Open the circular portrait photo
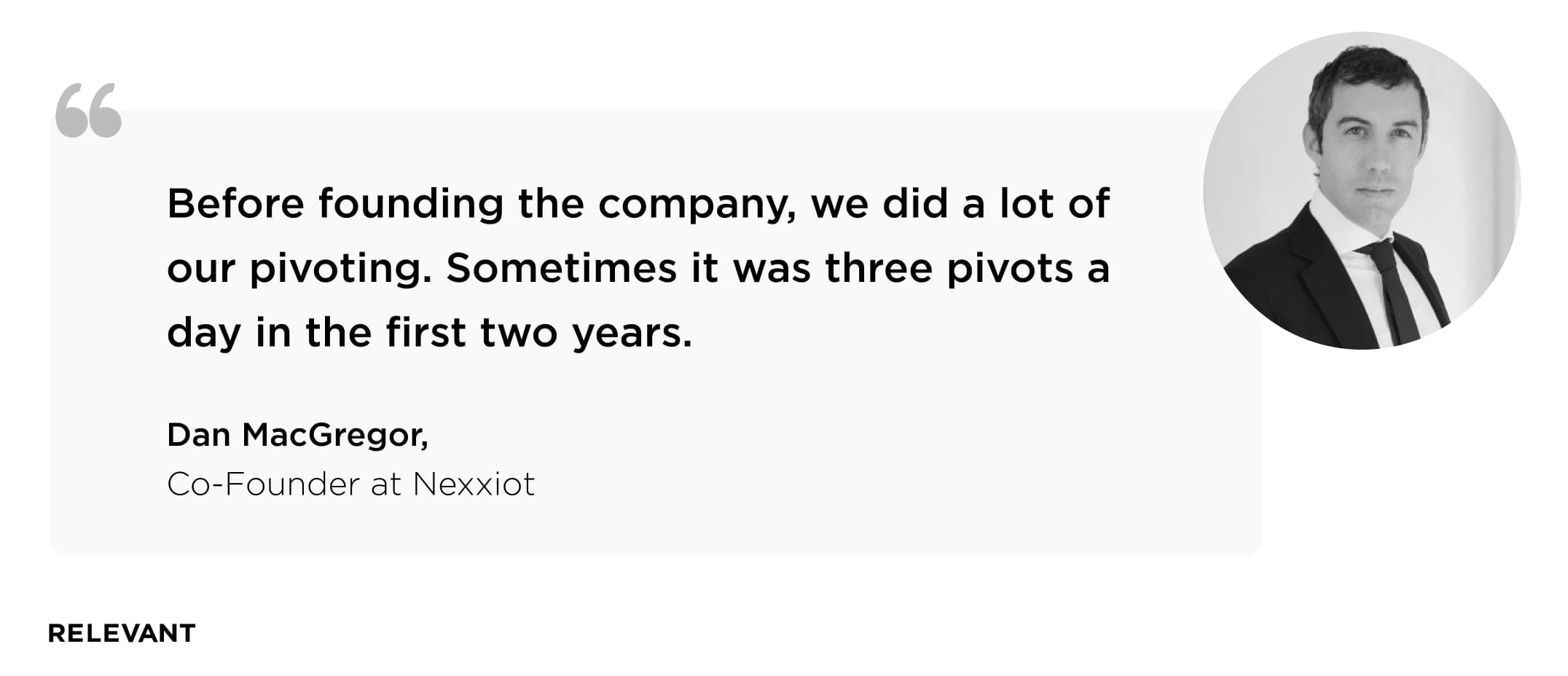The width and height of the screenshot is (1568, 676). [x=1362, y=191]
